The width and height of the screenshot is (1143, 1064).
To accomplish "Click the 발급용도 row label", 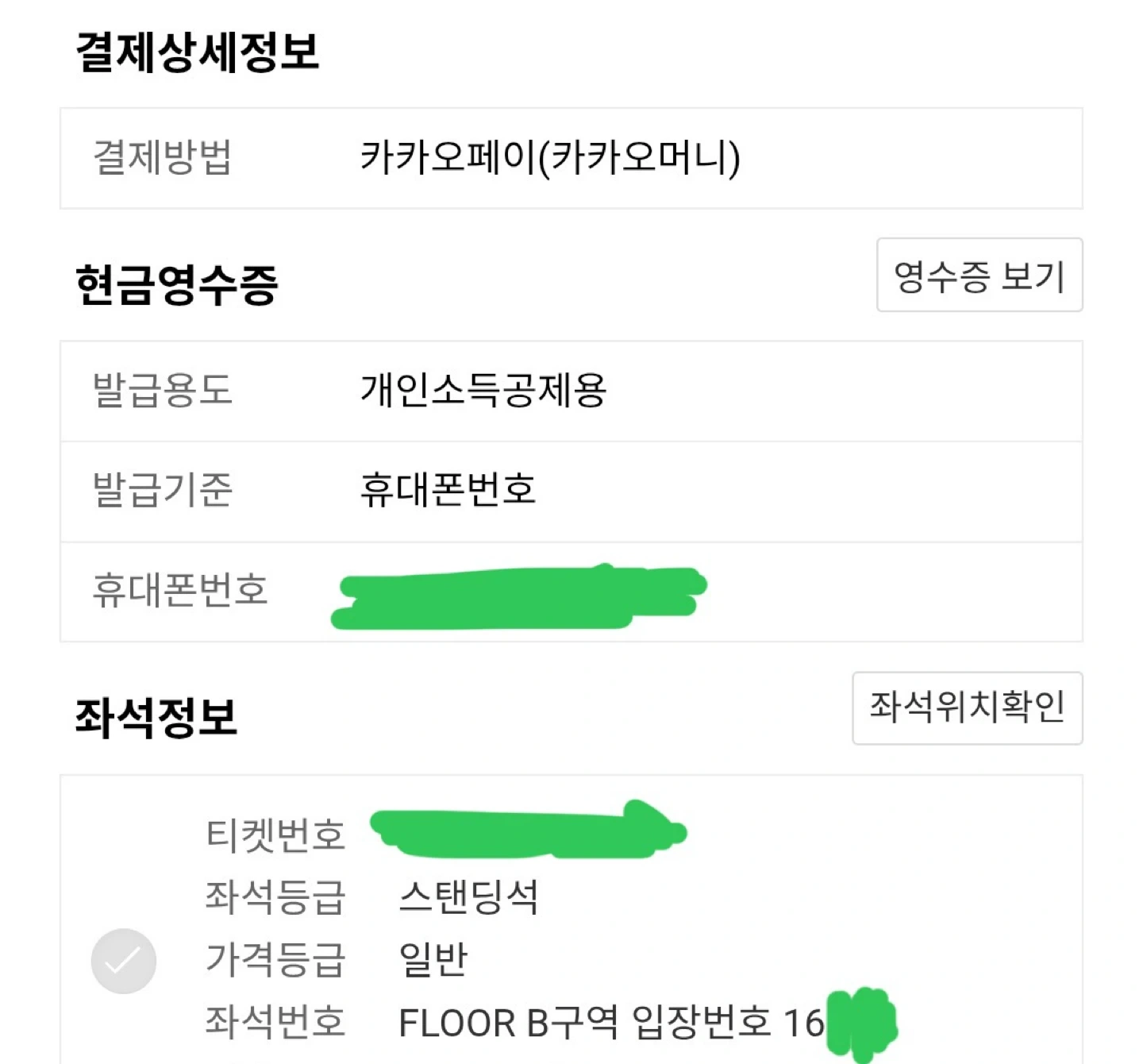I will pyautogui.click(x=162, y=390).
